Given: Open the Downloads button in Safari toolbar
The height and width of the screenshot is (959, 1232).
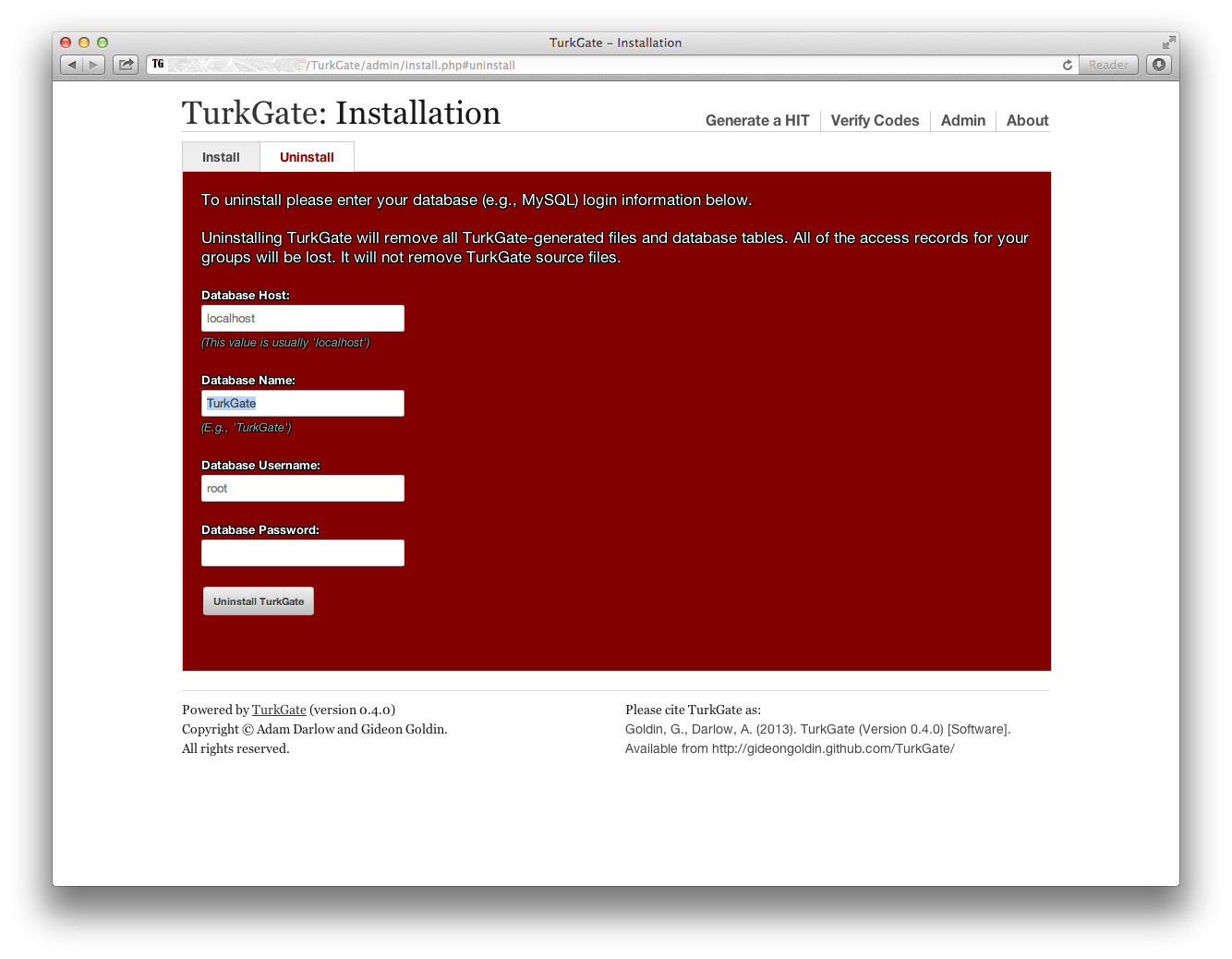Looking at the screenshot, I should click(x=1158, y=65).
